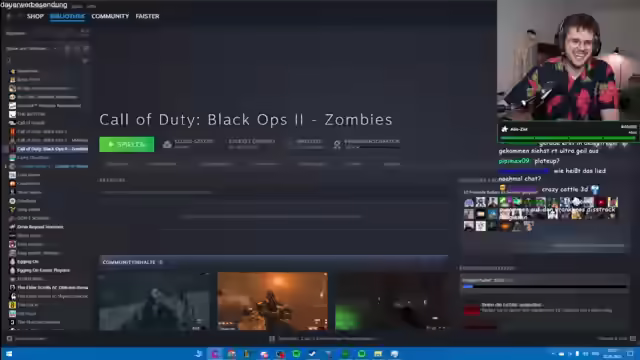Click the first friend avatar in friends panel
640x360 pixels.
[x=469, y=202]
